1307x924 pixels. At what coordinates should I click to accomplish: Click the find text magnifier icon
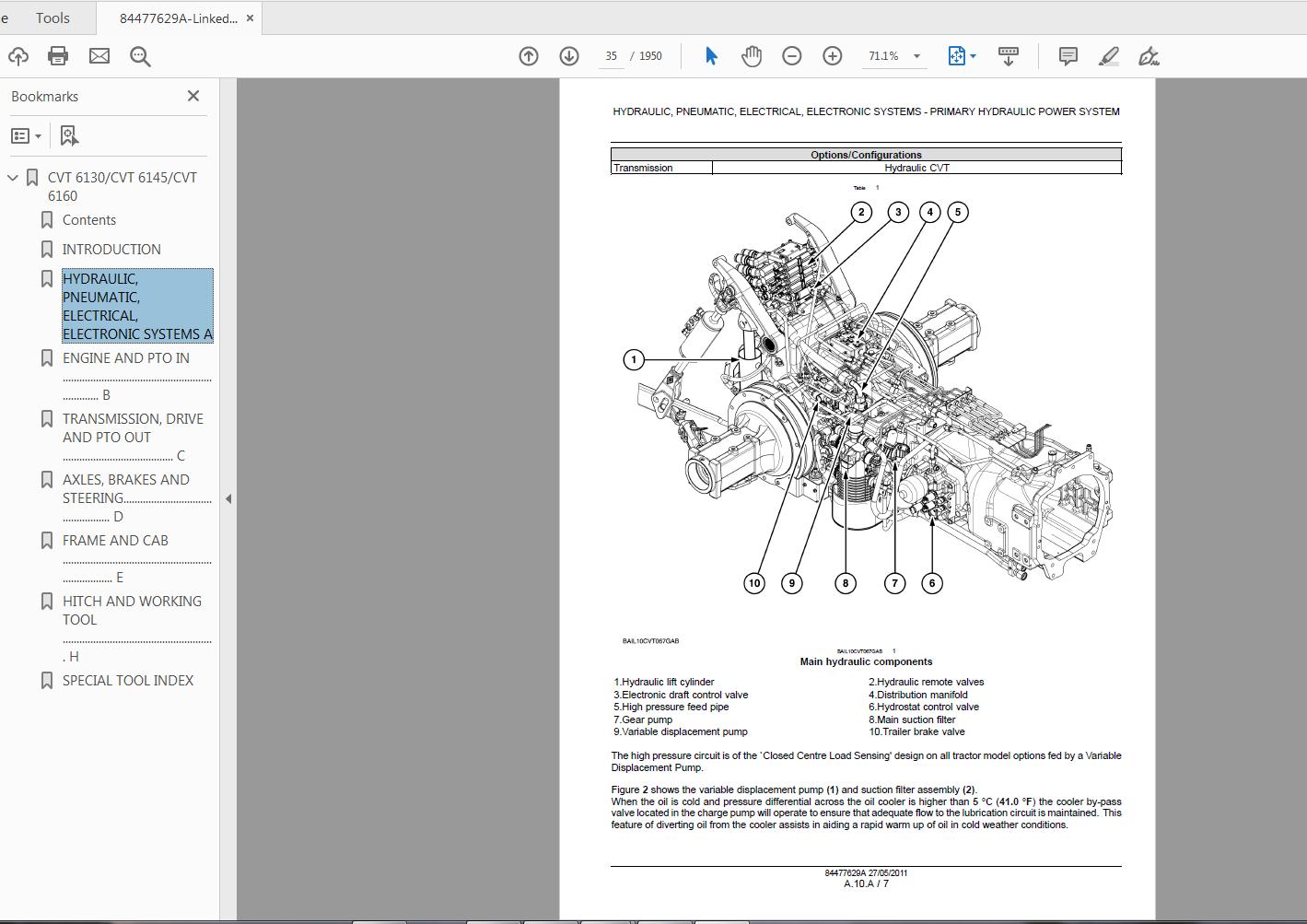point(140,56)
